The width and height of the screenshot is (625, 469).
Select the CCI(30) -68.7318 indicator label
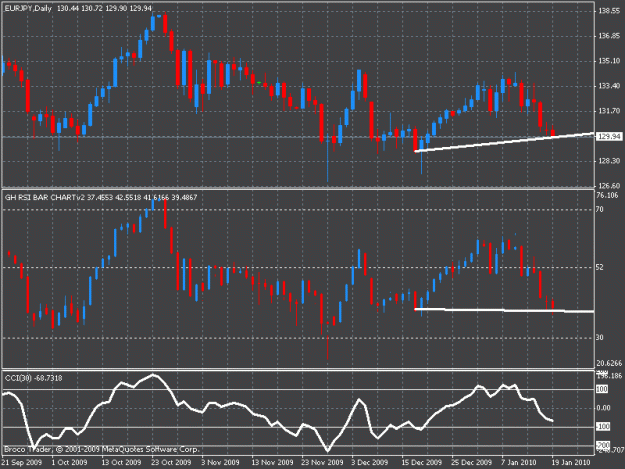point(33,378)
